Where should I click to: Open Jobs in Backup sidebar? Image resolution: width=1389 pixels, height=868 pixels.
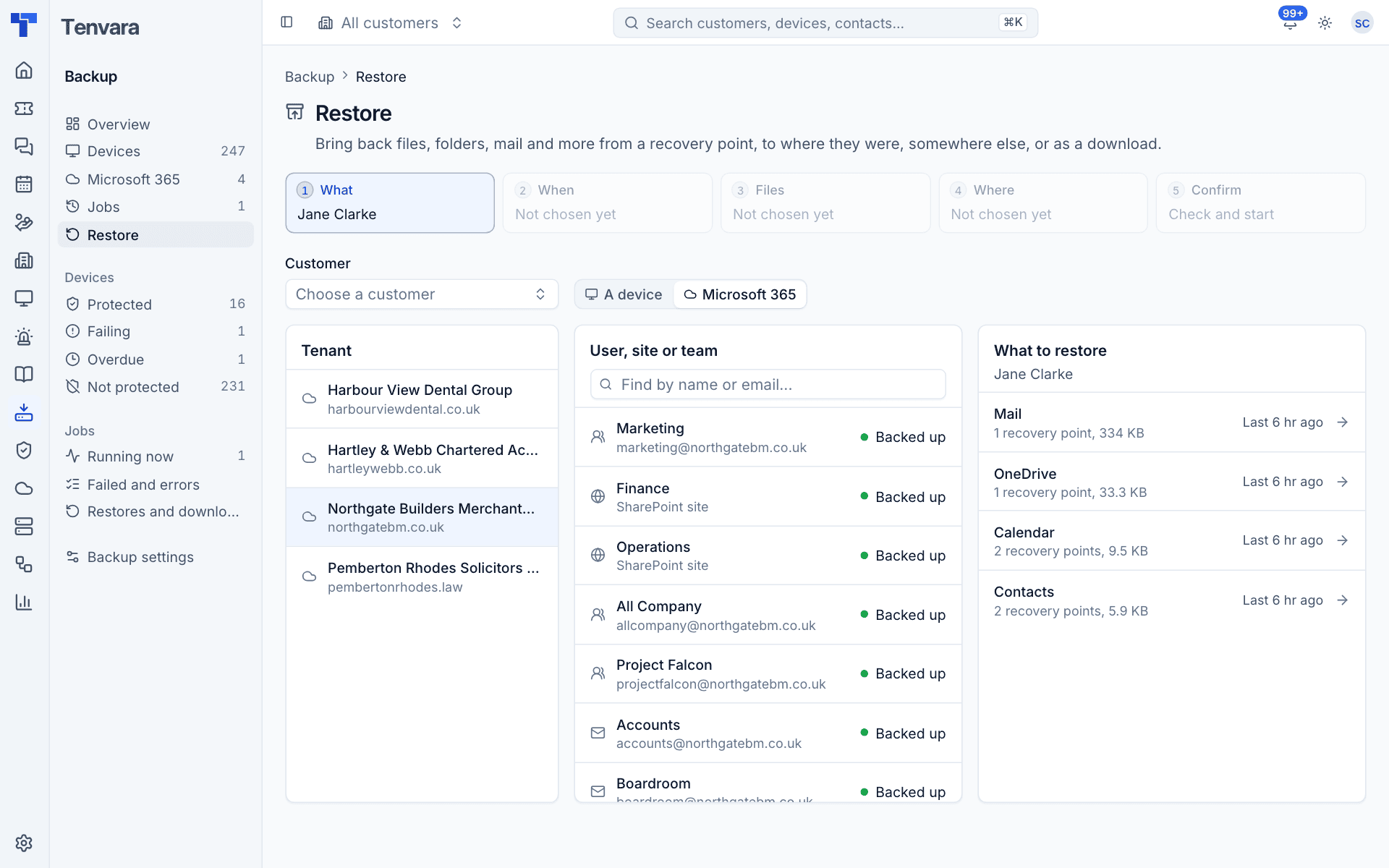click(x=156, y=207)
